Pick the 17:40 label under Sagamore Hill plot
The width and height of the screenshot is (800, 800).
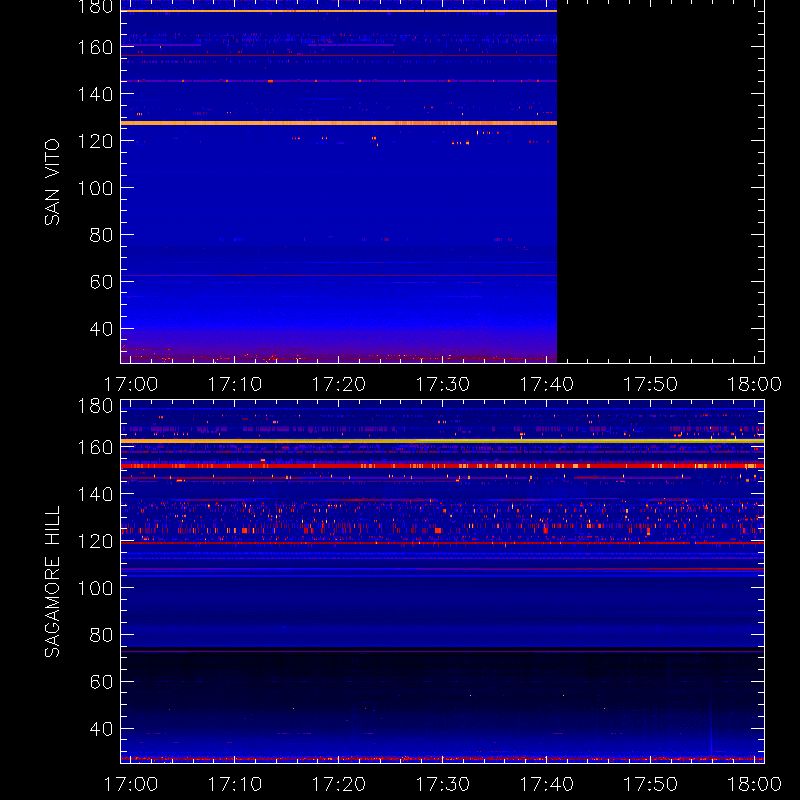[546, 784]
